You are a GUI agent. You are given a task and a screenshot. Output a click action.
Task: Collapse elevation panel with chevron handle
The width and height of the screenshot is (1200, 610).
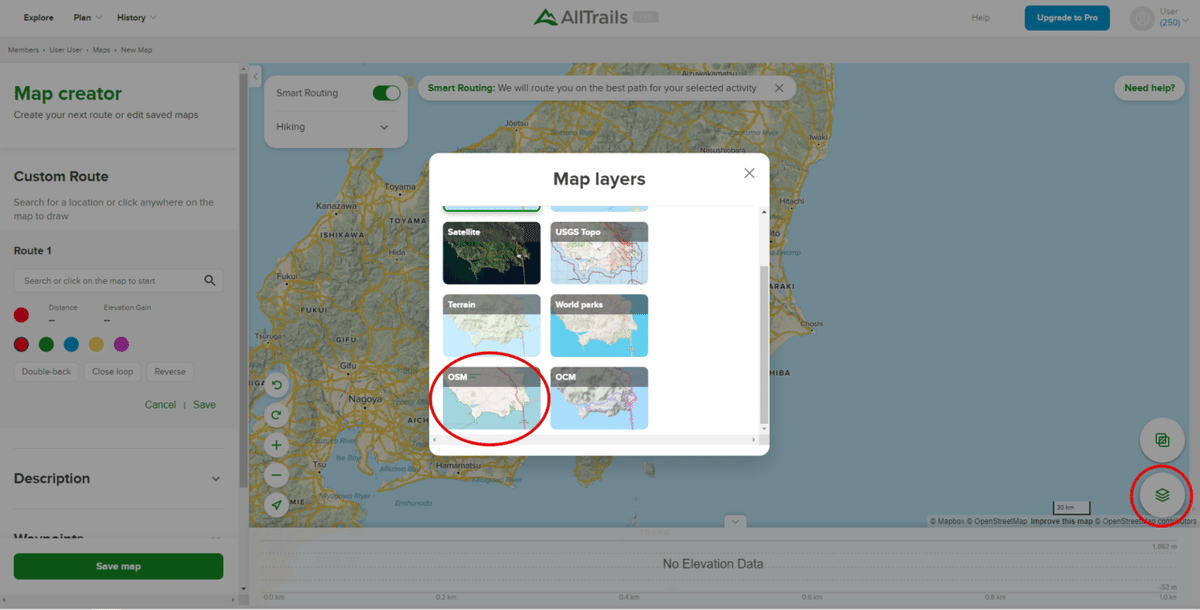pyautogui.click(x=736, y=521)
